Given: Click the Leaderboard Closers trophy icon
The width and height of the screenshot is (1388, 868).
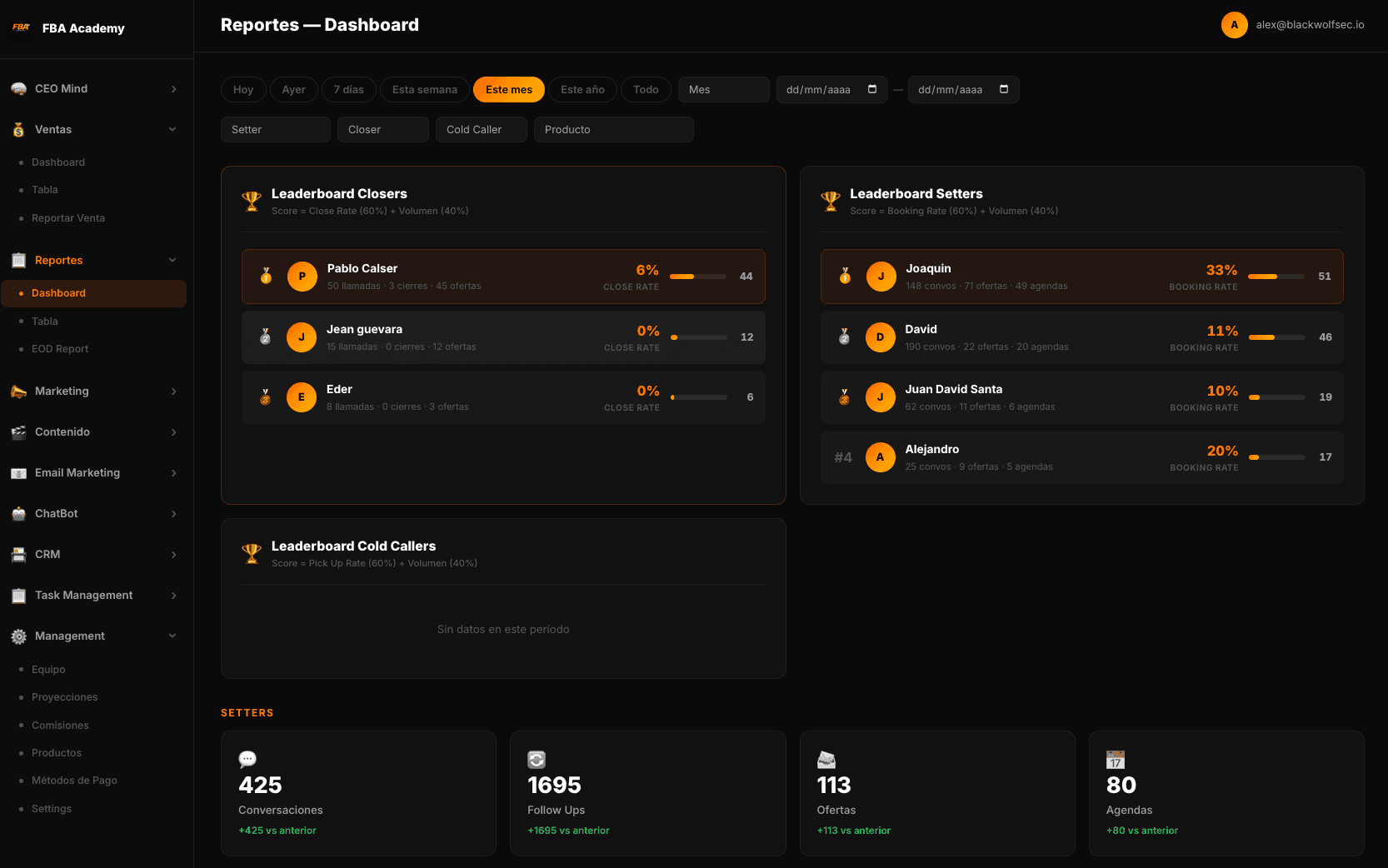Looking at the screenshot, I should pyautogui.click(x=251, y=201).
